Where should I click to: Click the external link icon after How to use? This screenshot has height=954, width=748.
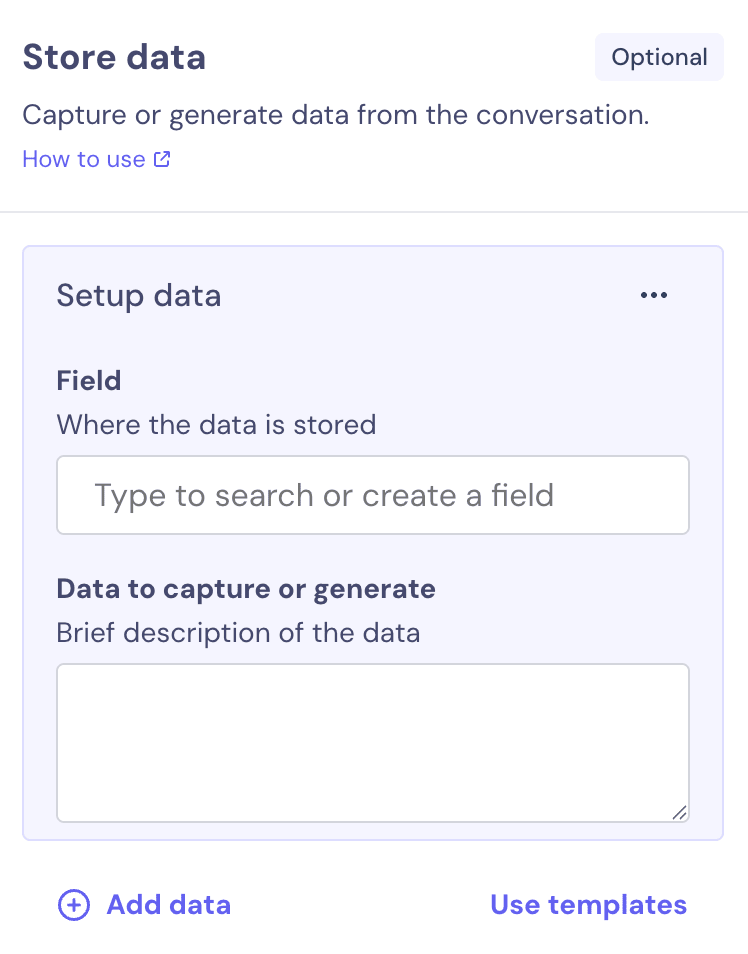click(x=162, y=159)
